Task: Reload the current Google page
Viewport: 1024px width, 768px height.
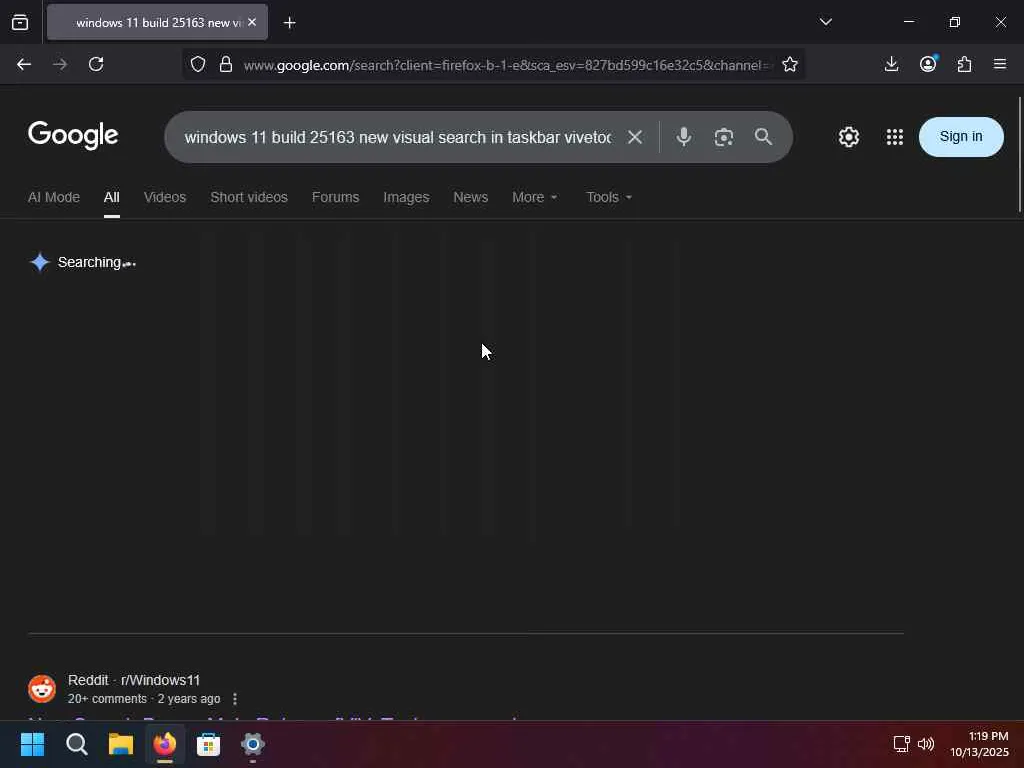Action: (x=96, y=64)
